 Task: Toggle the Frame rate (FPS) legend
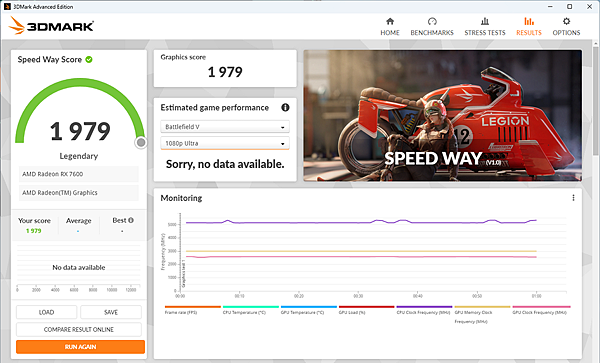pyautogui.click(x=192, y=310)
